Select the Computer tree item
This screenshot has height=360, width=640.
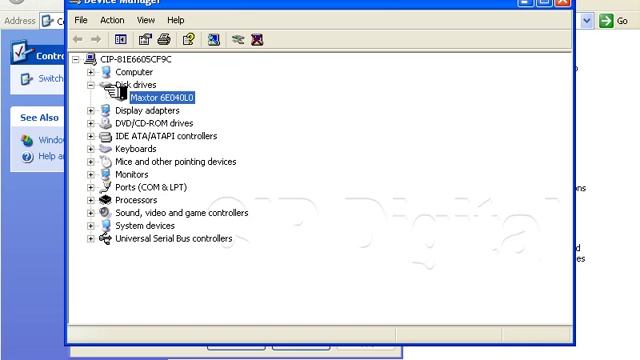point(134,72)
